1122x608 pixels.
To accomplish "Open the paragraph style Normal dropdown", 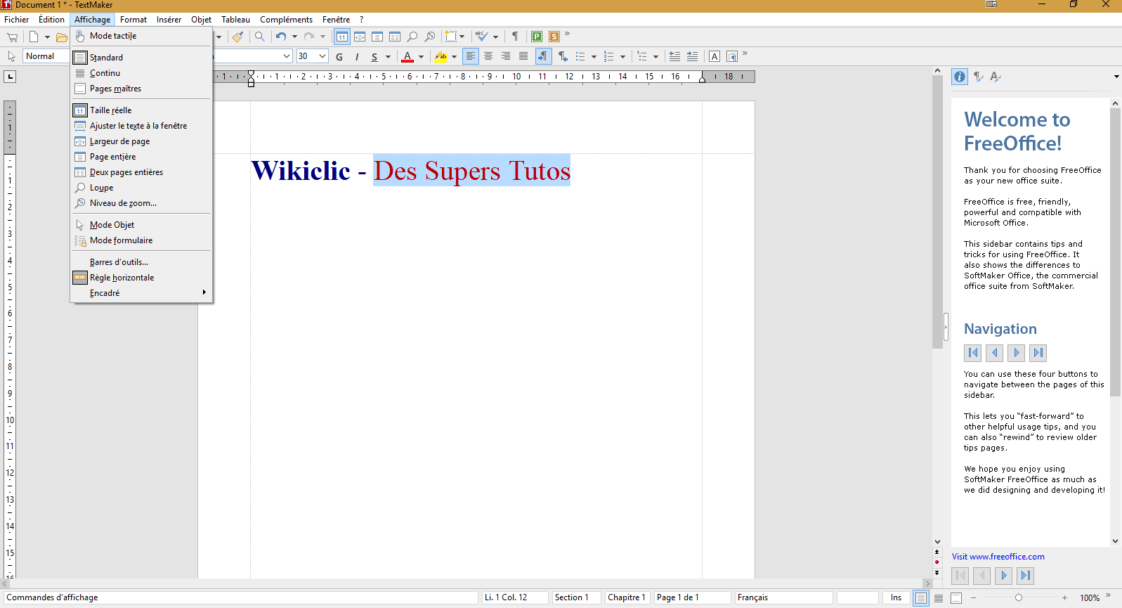I will 47,56.
